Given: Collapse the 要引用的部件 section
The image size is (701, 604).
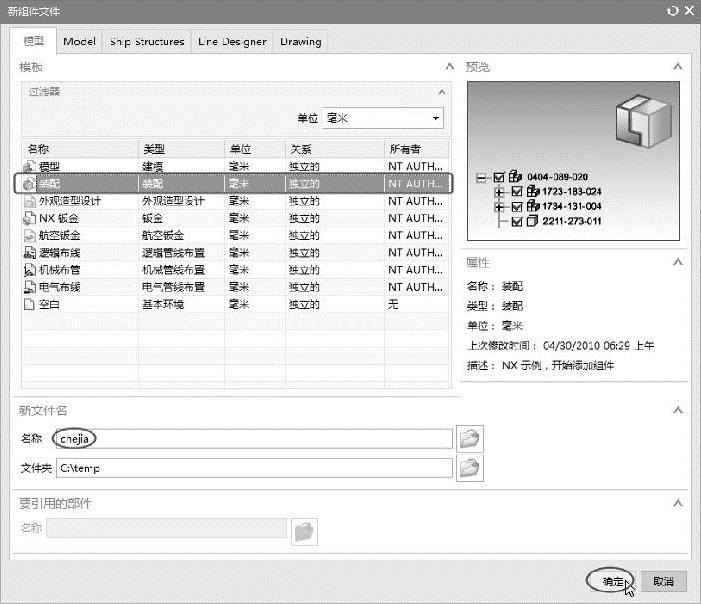Looking at the screenshot, I should point(678,503).
